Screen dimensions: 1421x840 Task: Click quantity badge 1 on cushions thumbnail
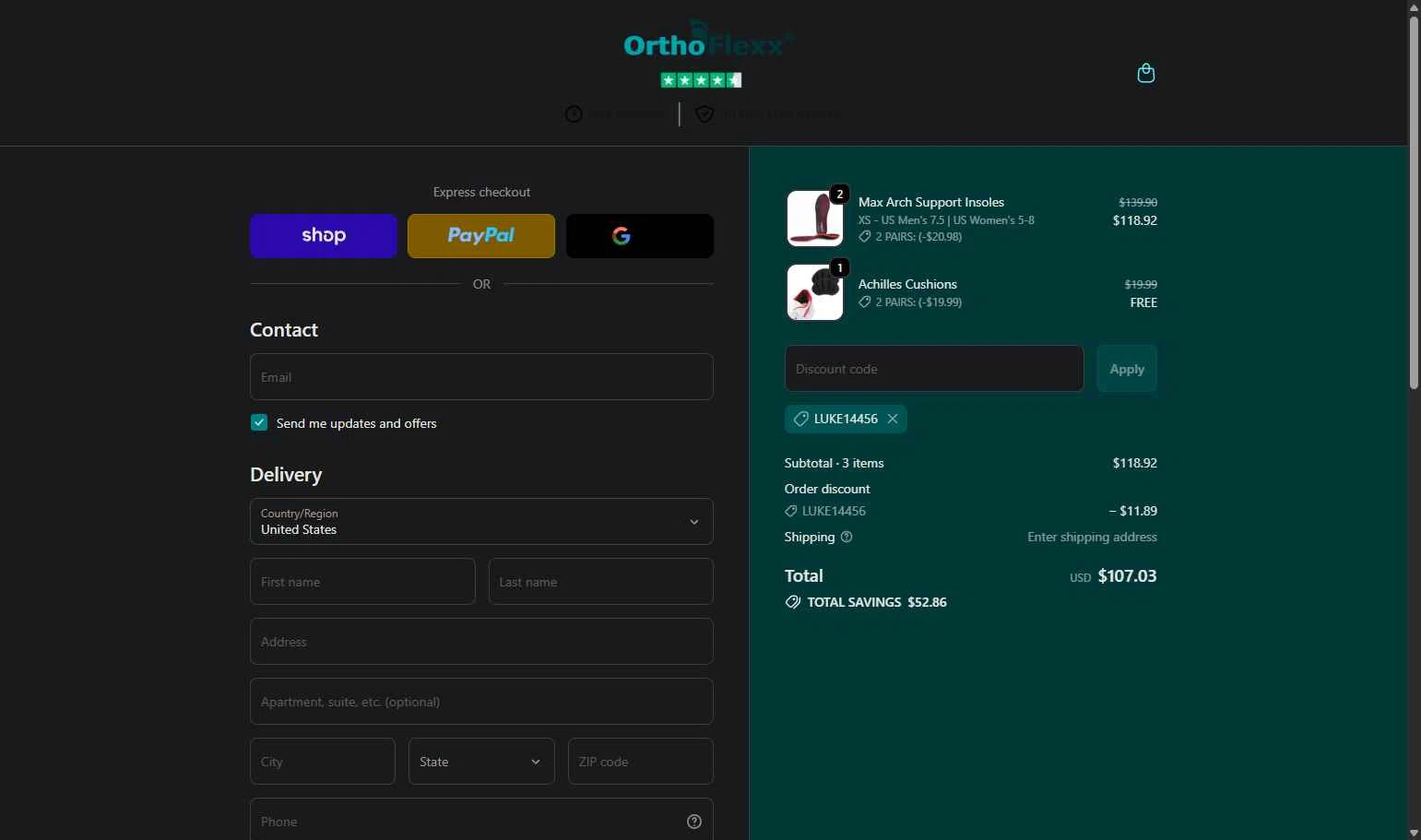coord(839,268)
